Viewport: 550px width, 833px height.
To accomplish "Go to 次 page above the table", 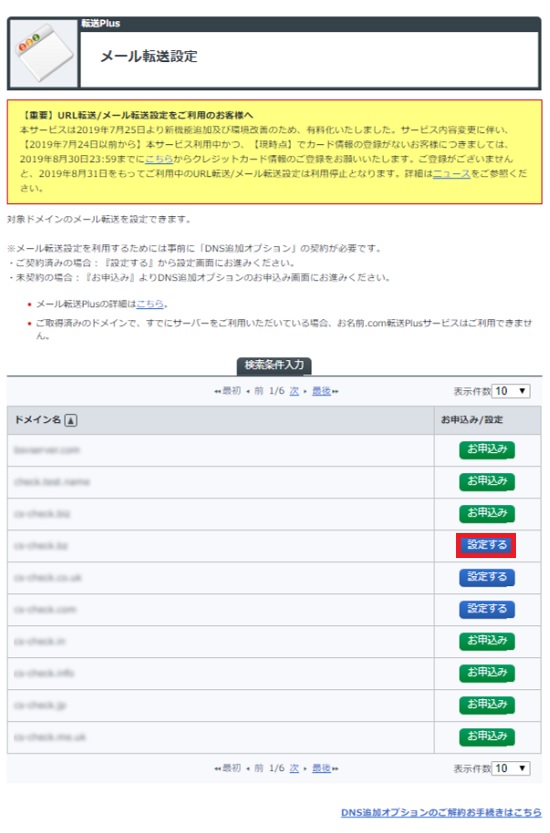I will 294,391.
